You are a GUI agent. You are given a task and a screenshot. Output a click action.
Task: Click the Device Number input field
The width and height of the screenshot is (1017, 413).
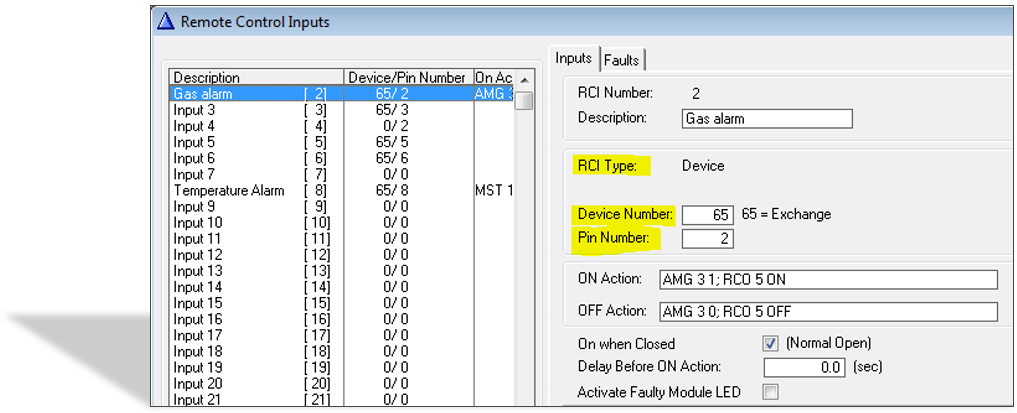(708, 215)
